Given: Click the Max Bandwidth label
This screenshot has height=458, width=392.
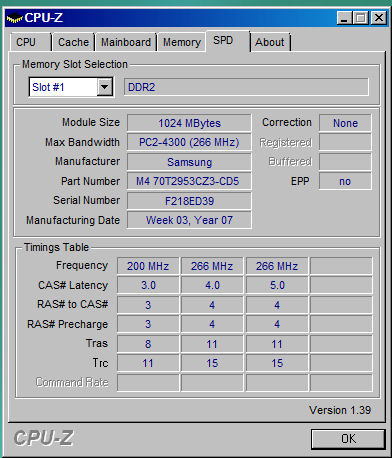Looking at the screenshot, I should click(82, 142).
